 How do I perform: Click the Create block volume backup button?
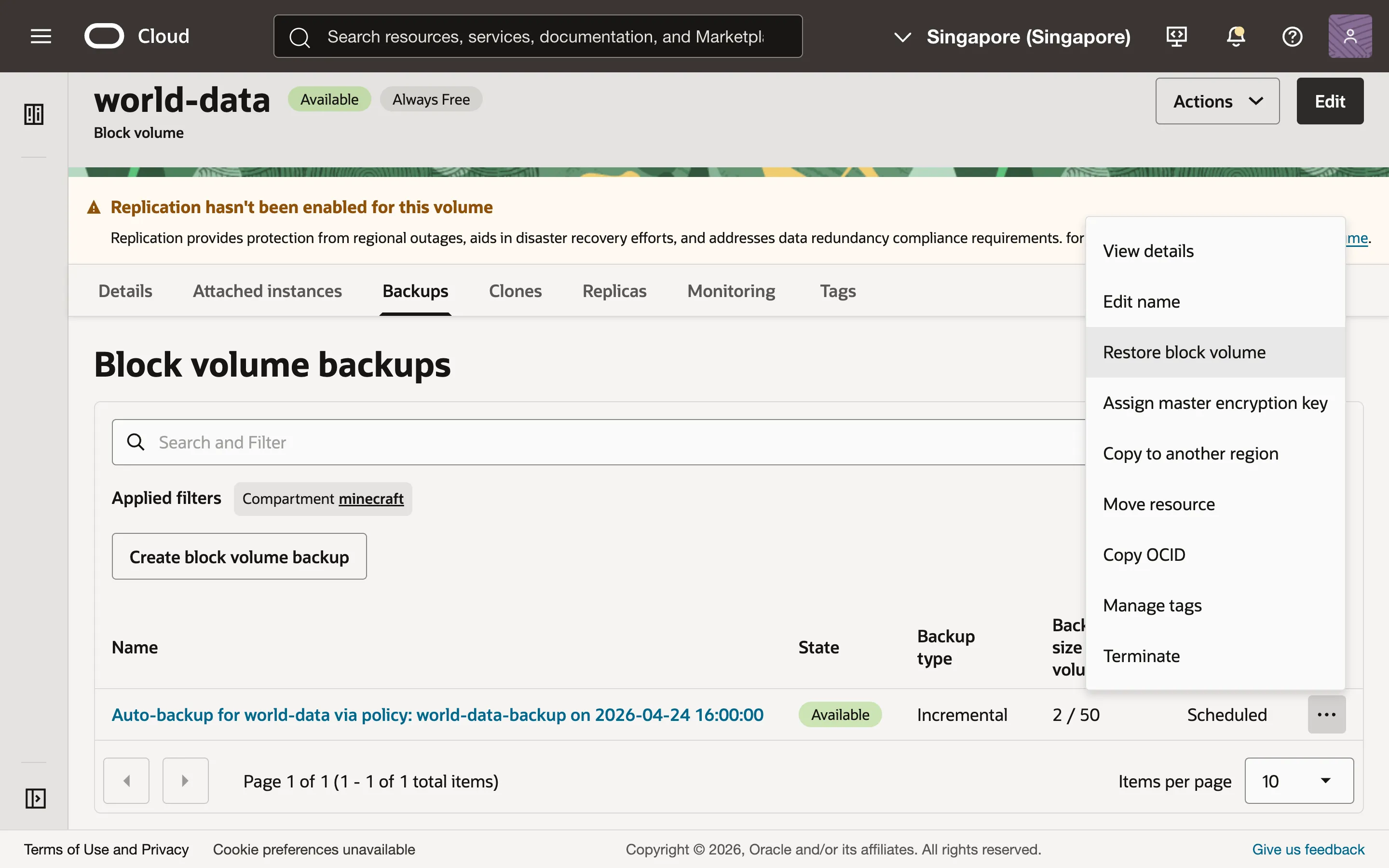point(239,556)
